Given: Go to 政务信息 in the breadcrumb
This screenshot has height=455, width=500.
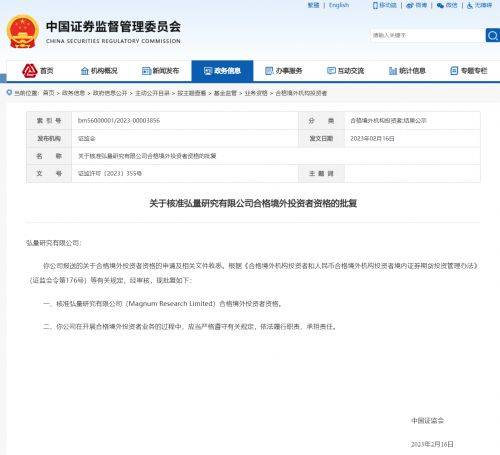Looking at the screenshot, I should [x=73, y=93].
